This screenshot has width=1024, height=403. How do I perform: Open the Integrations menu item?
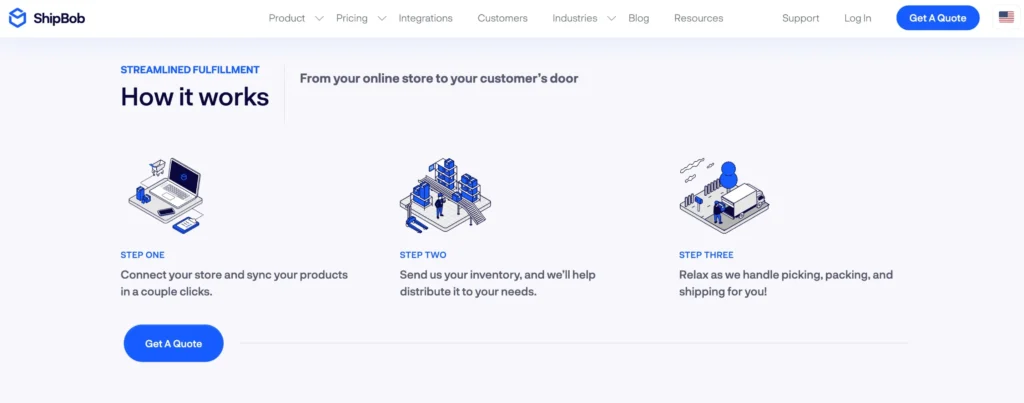pos(425,18)
